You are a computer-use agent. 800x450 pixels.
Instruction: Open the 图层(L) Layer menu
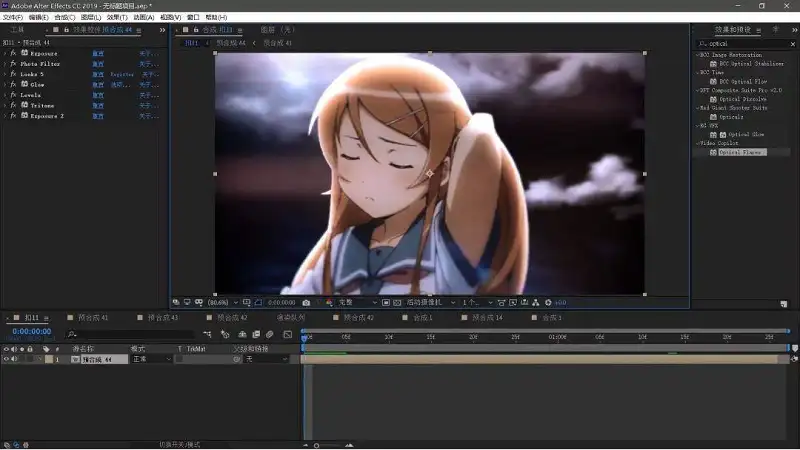point(91,17)
